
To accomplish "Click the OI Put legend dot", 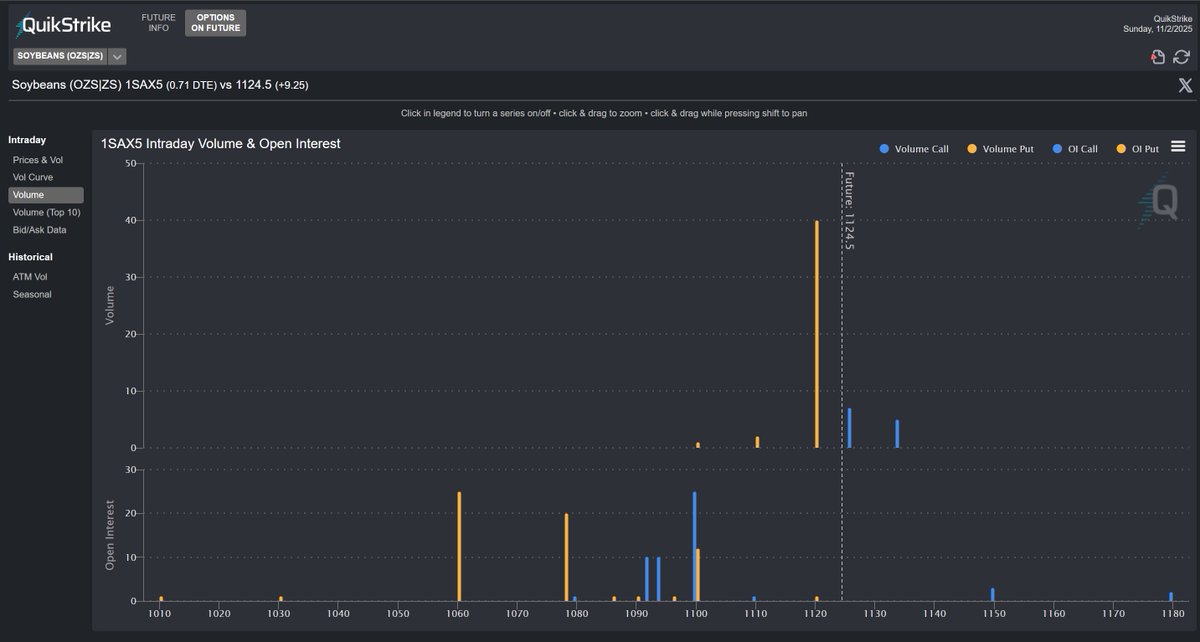I will 1119,148.
